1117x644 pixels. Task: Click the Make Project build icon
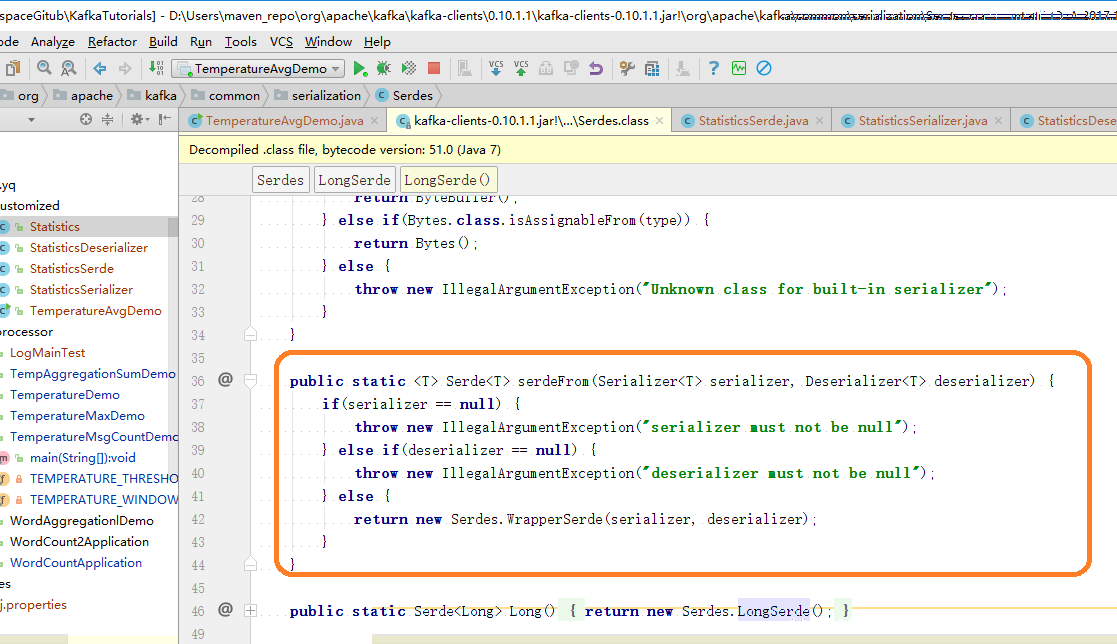(x=156, y=68)
